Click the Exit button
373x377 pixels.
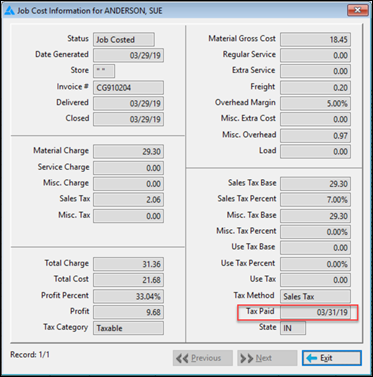click(x=332, y=358)
